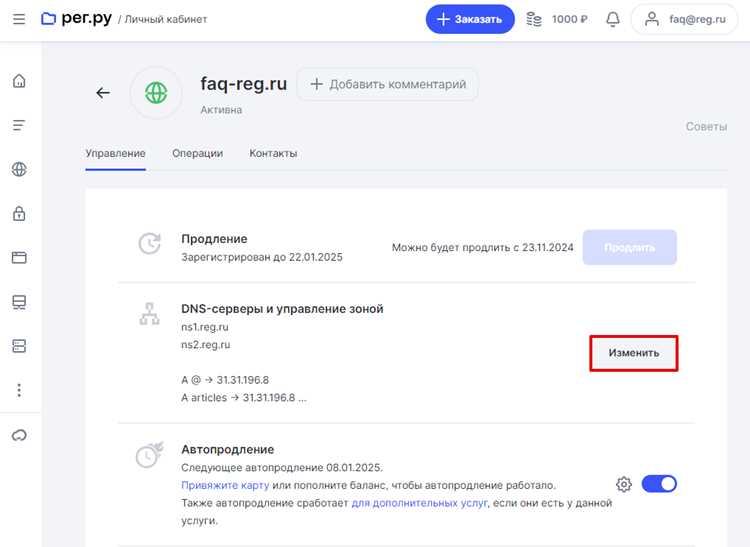Go back with the left arrow

(103, 93)
